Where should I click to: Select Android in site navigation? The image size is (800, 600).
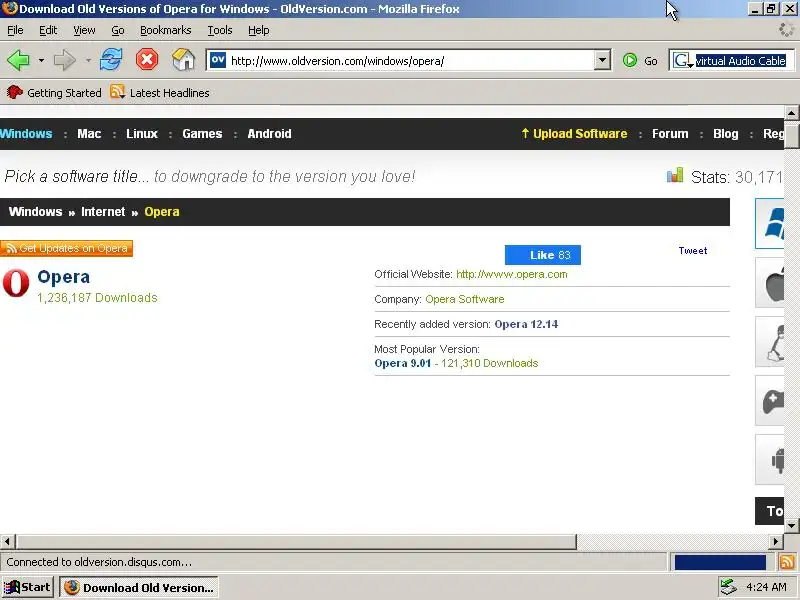coord(269,134)
